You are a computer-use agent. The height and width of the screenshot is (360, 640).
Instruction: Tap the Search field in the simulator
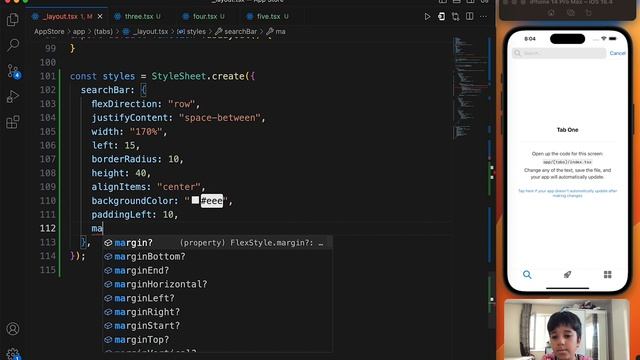click(x=559, y=53)
